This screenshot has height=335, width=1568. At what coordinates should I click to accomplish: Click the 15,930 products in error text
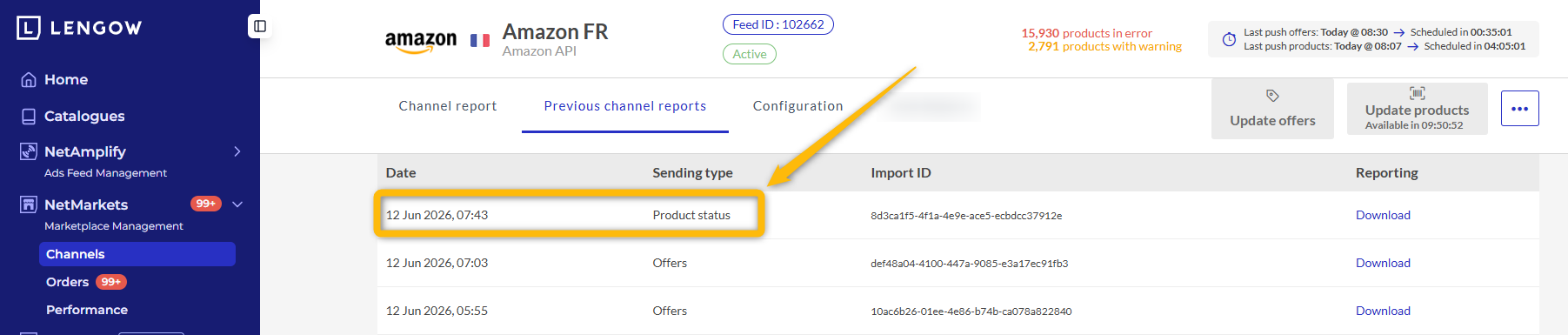point(1086,33)
